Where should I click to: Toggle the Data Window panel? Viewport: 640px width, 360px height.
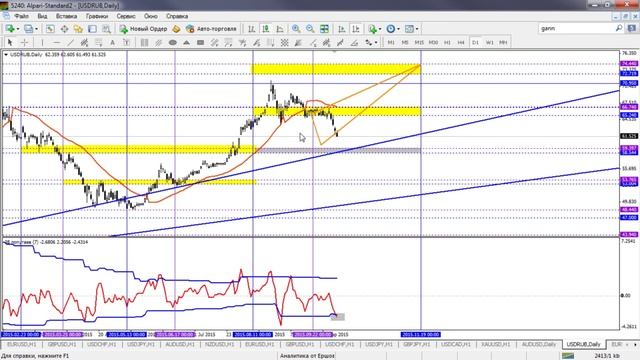[x=64, y=29]
